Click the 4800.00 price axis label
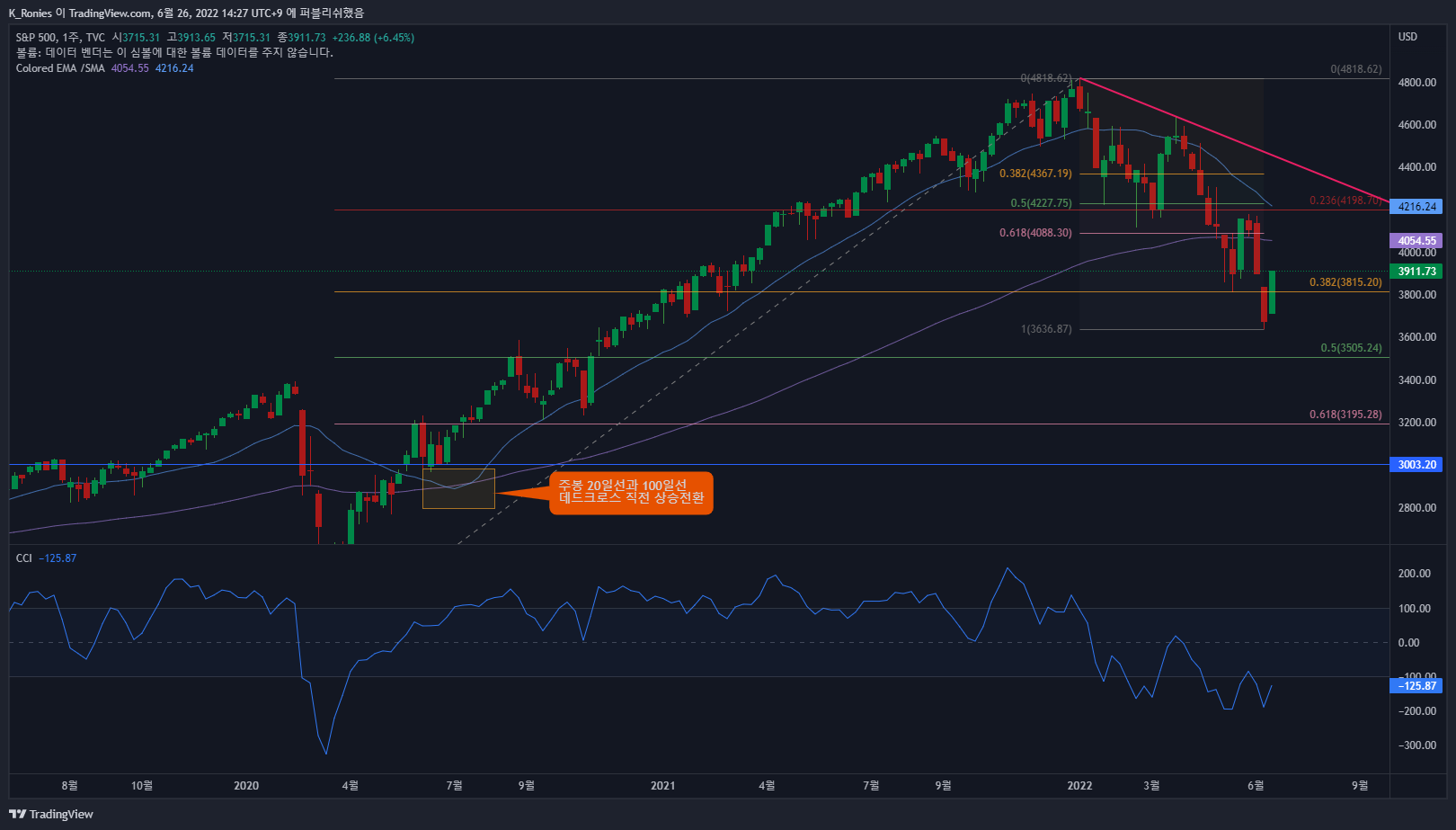The height and width of the screenshot is (830, 1456). 1417,83
